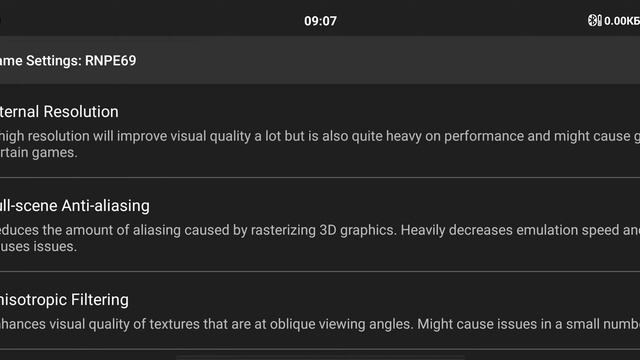Tap empty area of Game Settings title bar
The width and height of the screenshot is (640, 360).
(x=388, y=60)
